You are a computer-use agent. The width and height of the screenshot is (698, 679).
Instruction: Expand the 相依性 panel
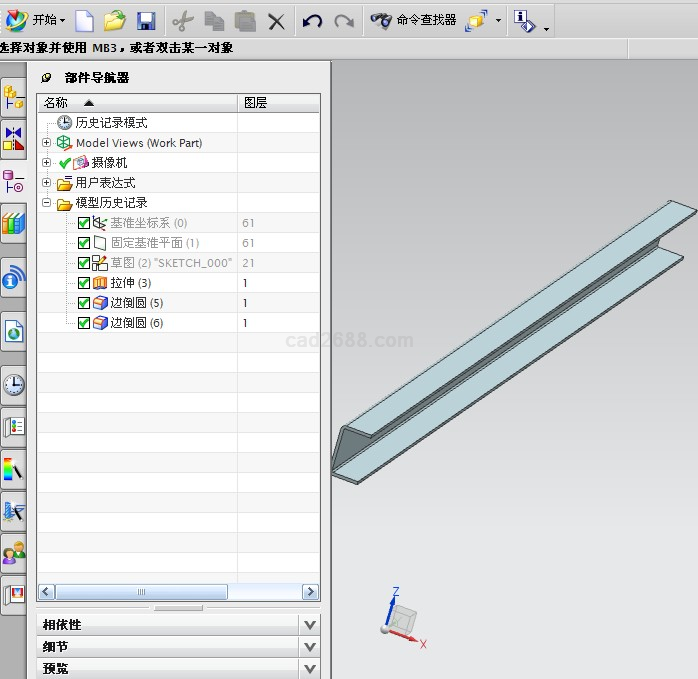point(310,624)
